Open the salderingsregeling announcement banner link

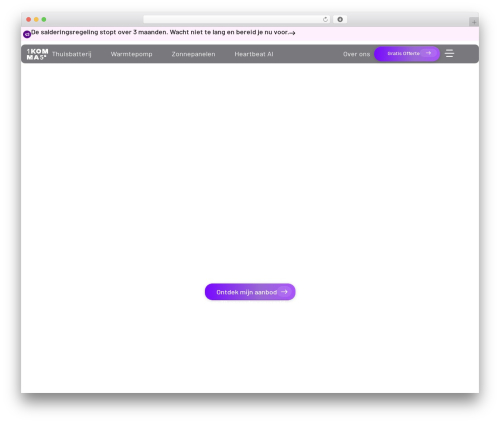click(159, 32)
